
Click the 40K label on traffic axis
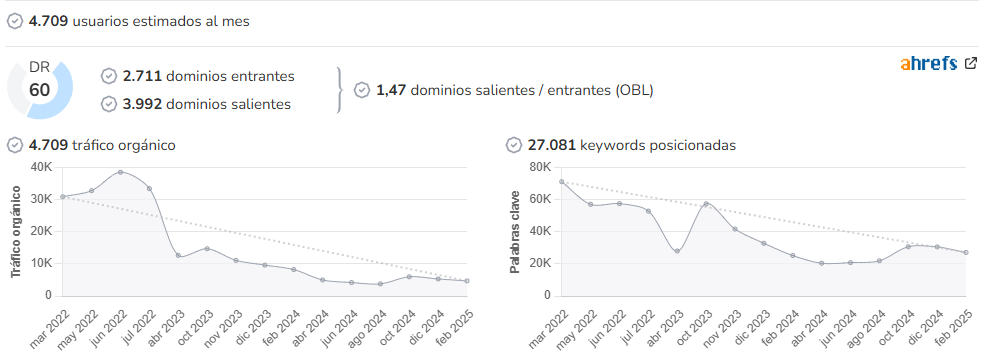(x=41, y=167)
